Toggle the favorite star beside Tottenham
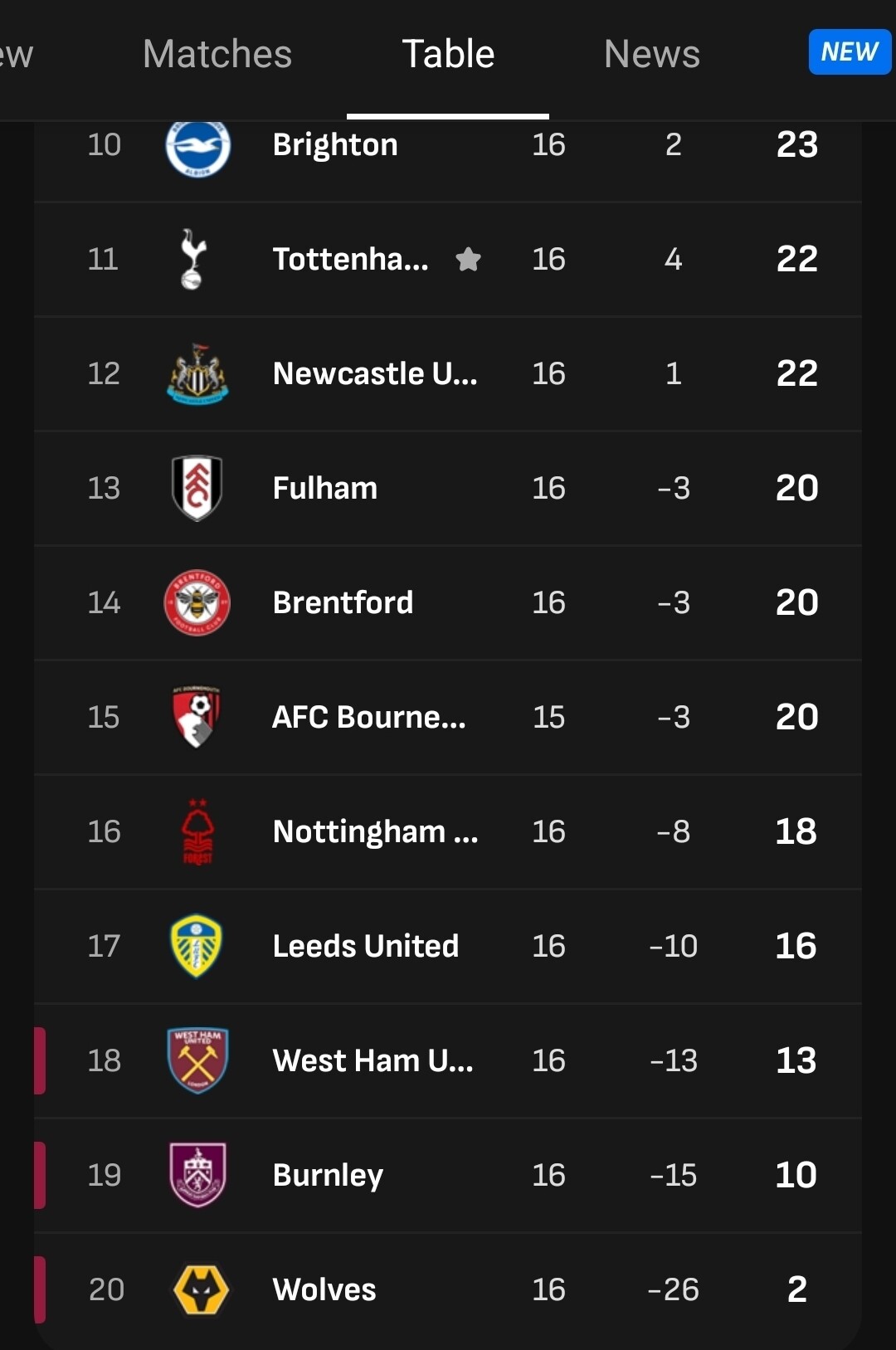This screenshot has width=896, height=1350. pyautogui.click(x=469, y=260)
